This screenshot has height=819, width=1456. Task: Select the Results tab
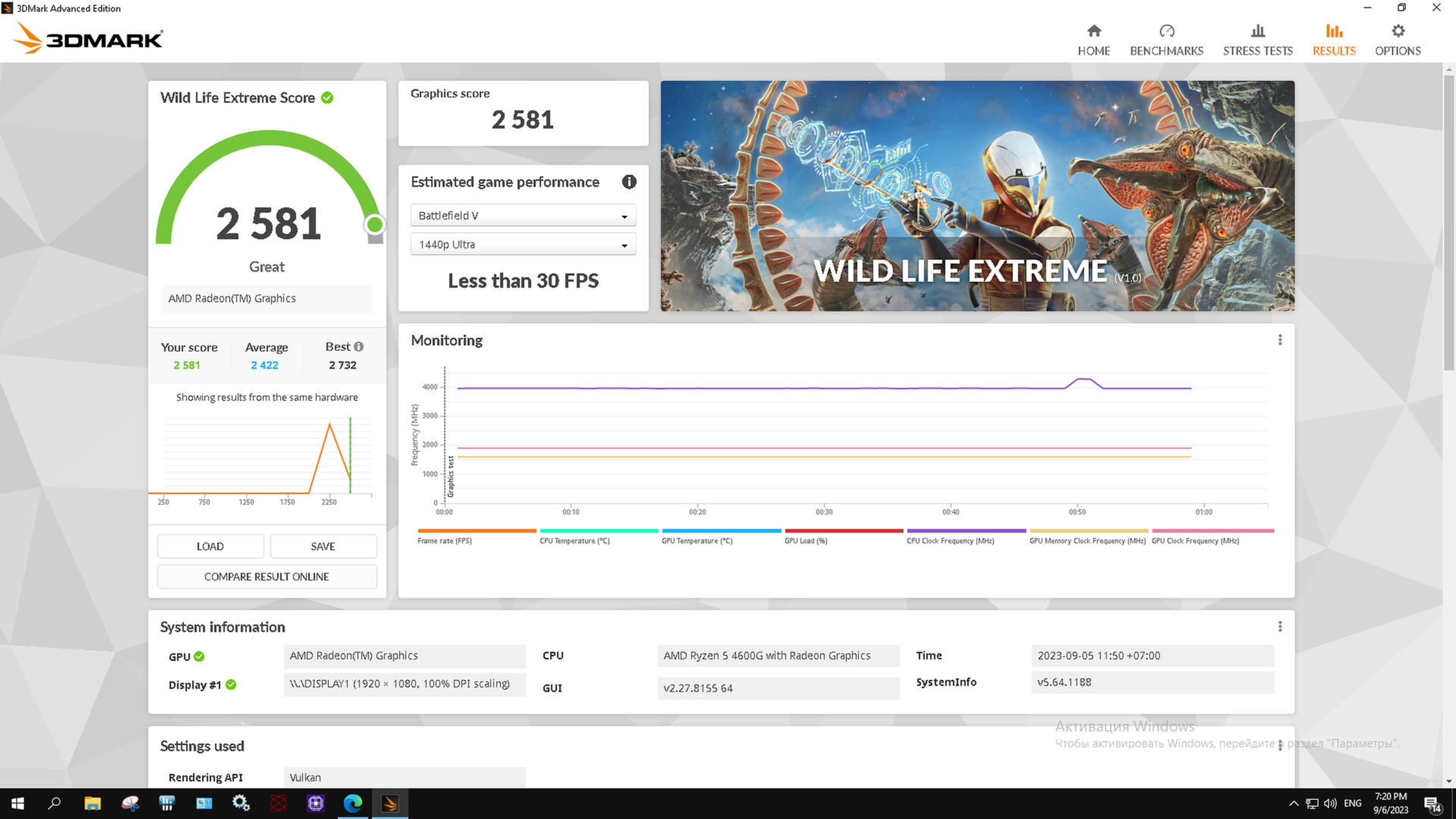coord(1334,40)
